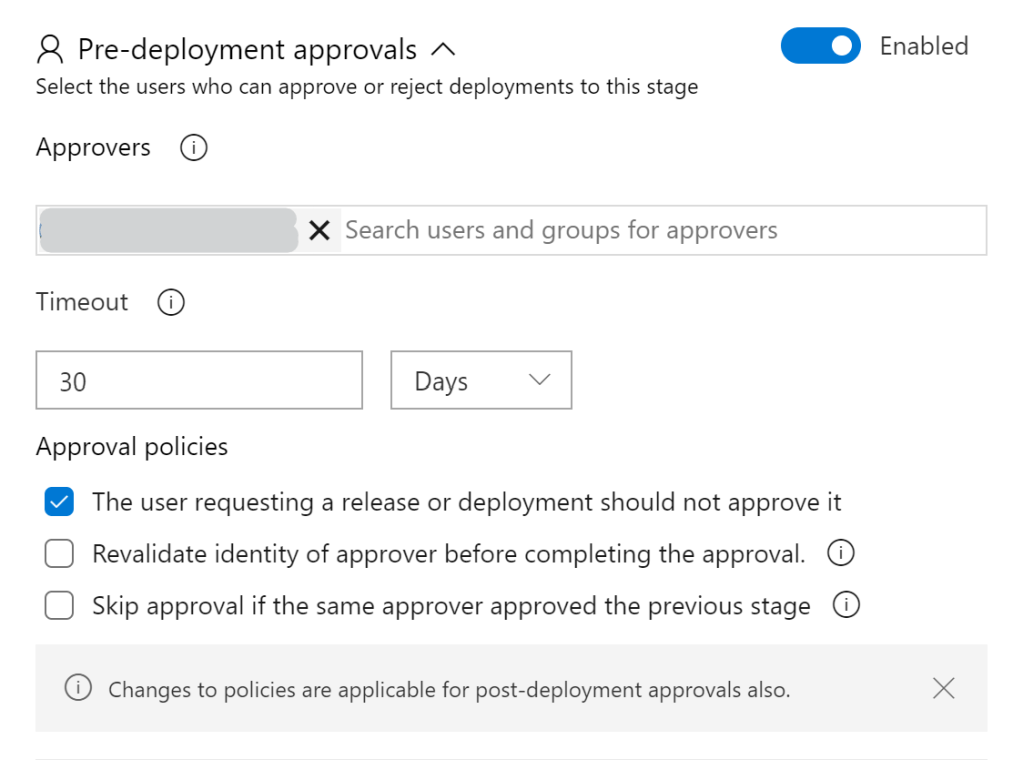Dismiss the policy changes notification banner
Viewport: 1023px width, 770px height.
click(943, 688)
